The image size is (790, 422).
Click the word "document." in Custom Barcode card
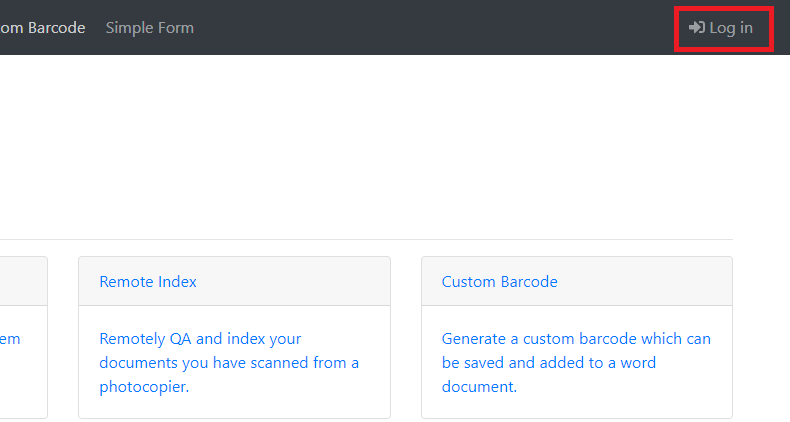tap(479, 387)
